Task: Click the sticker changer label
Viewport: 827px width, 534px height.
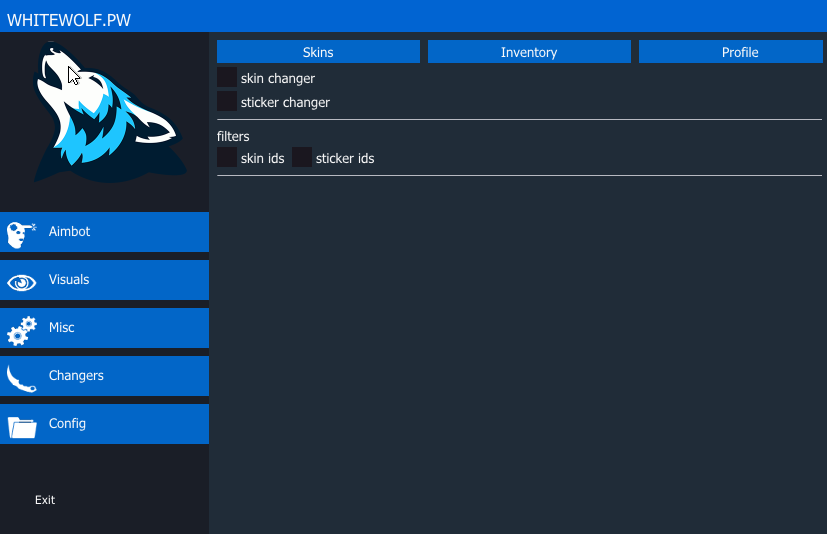Action: coord(285,102)
